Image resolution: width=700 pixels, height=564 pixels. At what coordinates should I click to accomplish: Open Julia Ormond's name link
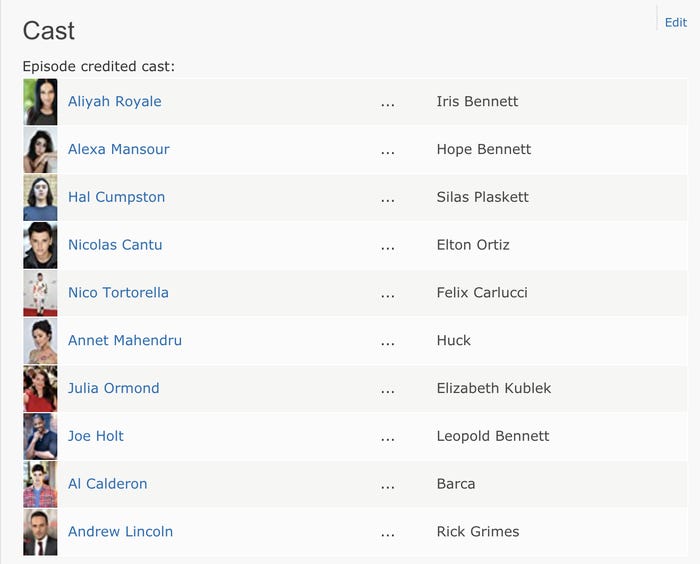click(113, 389)
